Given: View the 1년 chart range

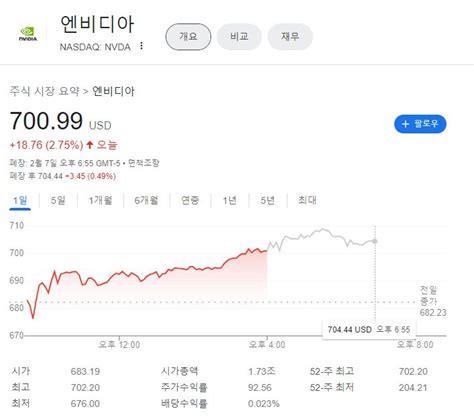Looking at the screenshot, I should (x=229, y=200).
